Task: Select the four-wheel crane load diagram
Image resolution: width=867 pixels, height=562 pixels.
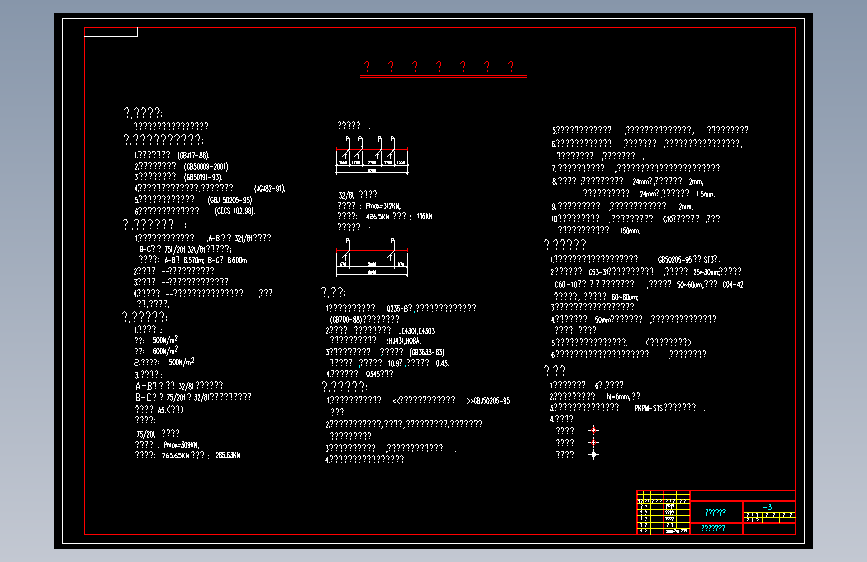Action: [x=372, y=155]
